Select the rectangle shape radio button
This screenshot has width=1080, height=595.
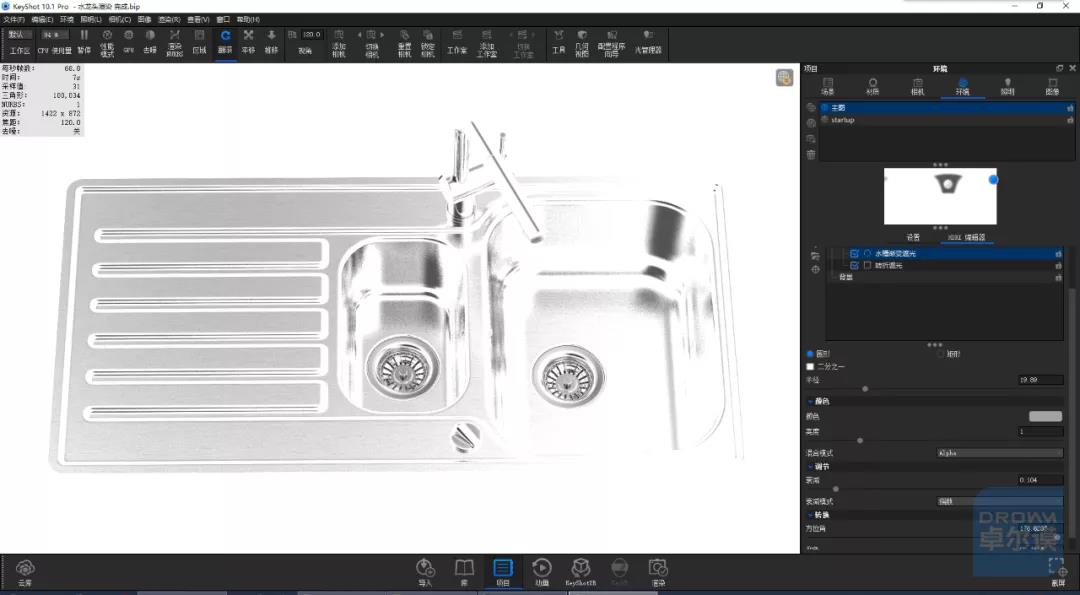pyautogui.click(x=940, y=354)
